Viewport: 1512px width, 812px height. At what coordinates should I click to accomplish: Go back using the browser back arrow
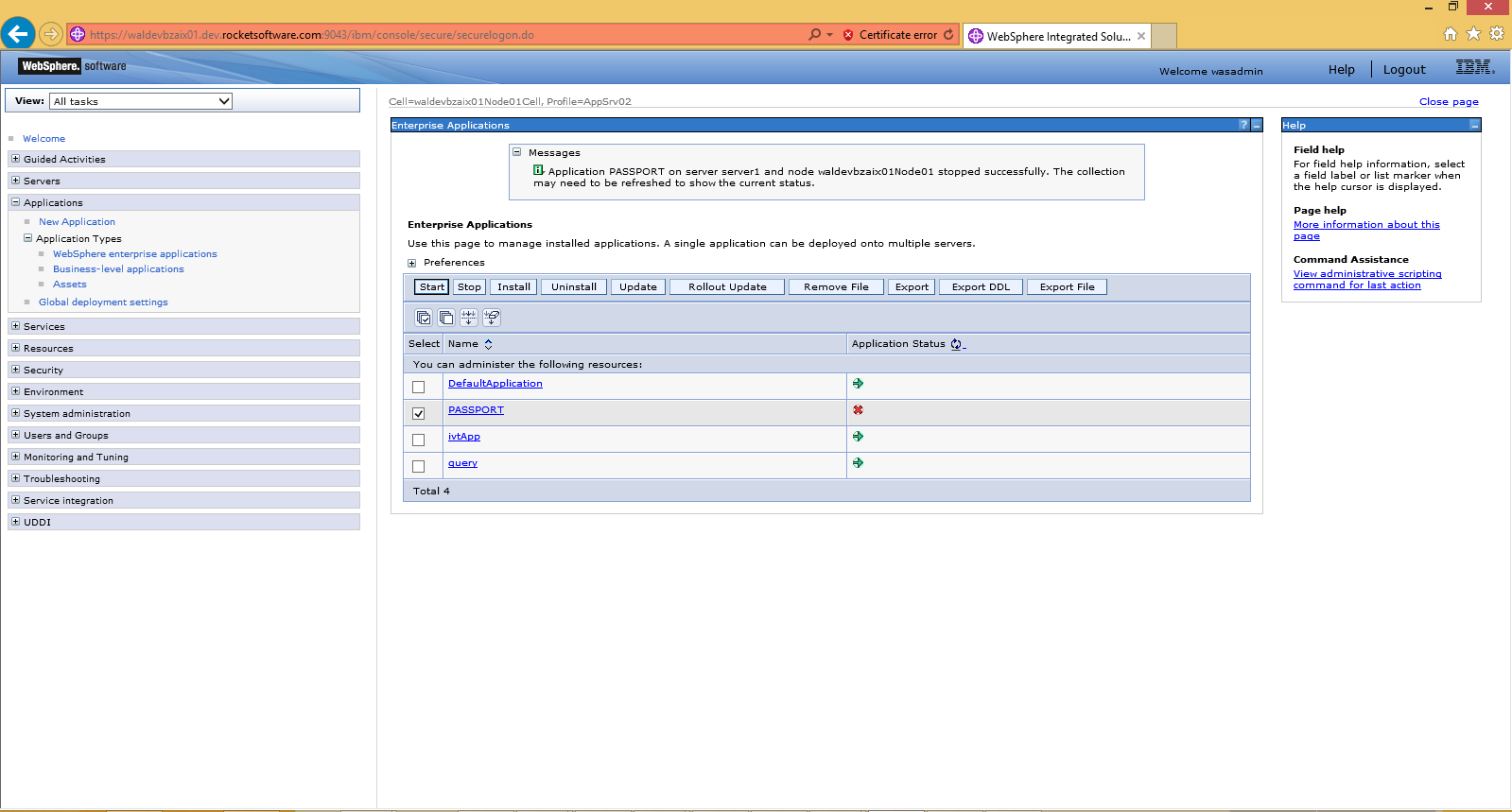click(x=18, y=34)
